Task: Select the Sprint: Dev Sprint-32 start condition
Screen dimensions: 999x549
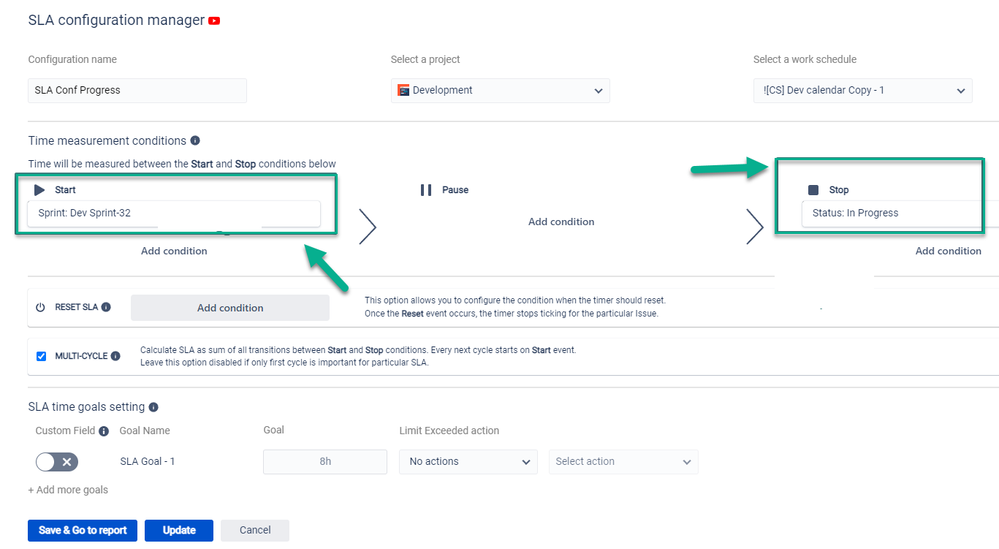Action: (174, 213)
